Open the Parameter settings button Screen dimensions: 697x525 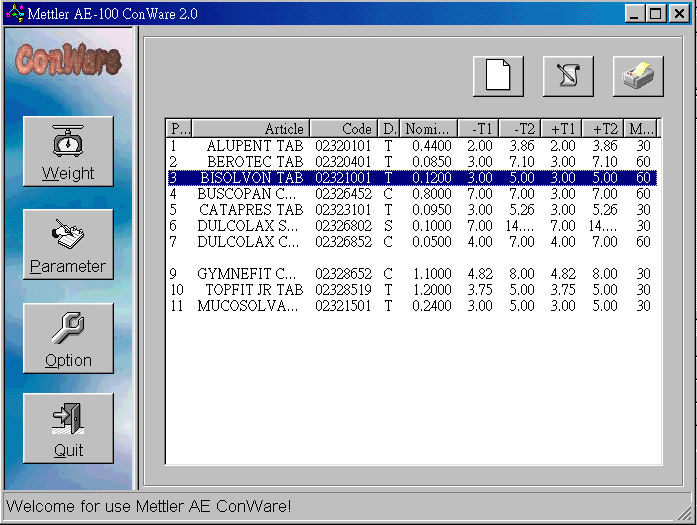coord(68,244)
